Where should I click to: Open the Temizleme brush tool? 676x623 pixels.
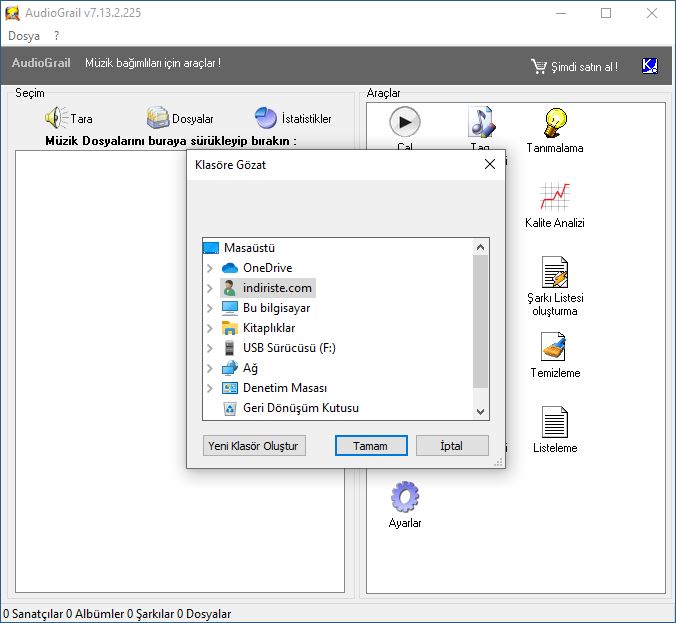[x=553, y=347]
